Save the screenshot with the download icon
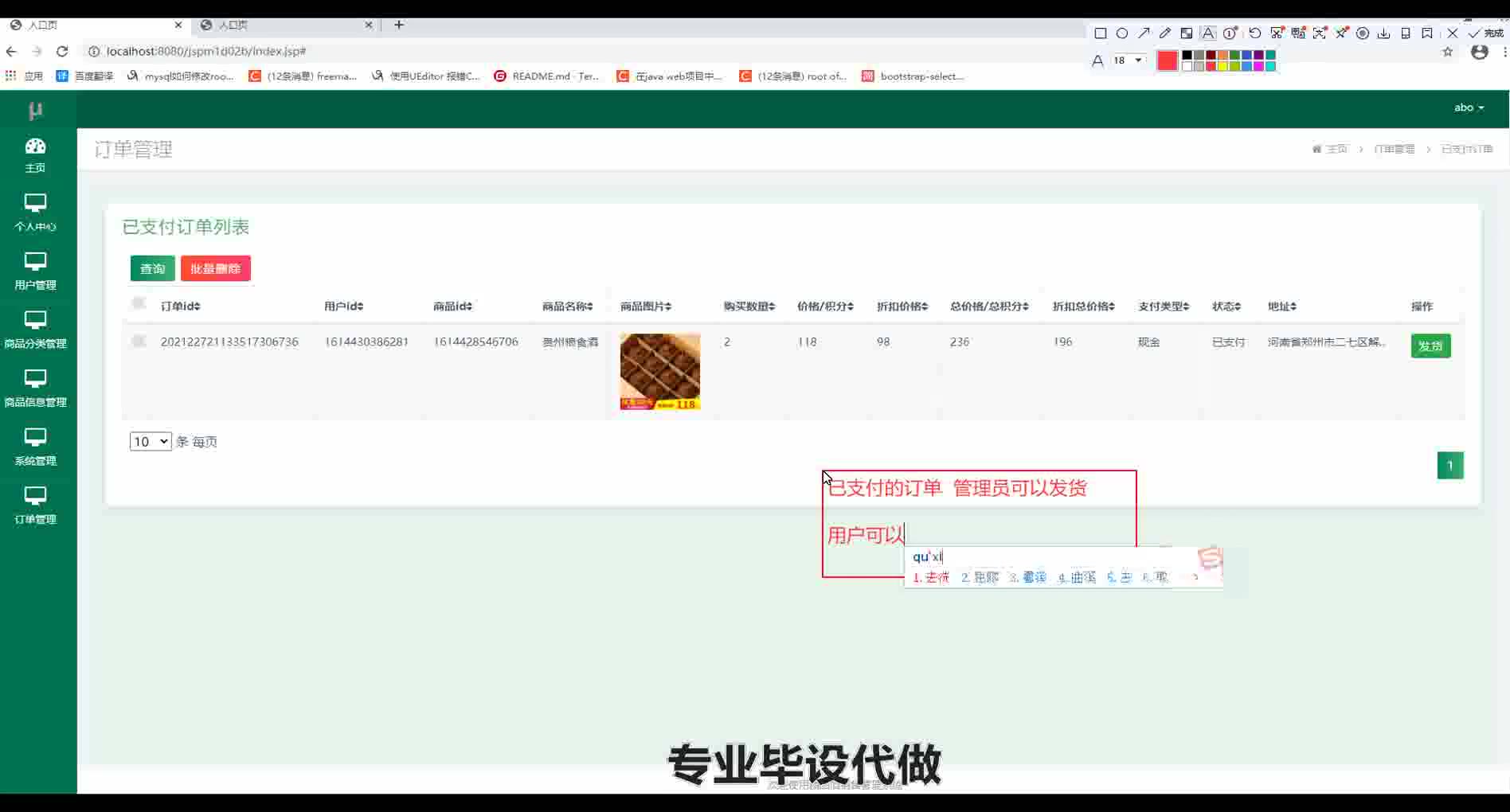Image resolution: width=1510 pixels, height=812 pixels. [x=1384, y=33]
